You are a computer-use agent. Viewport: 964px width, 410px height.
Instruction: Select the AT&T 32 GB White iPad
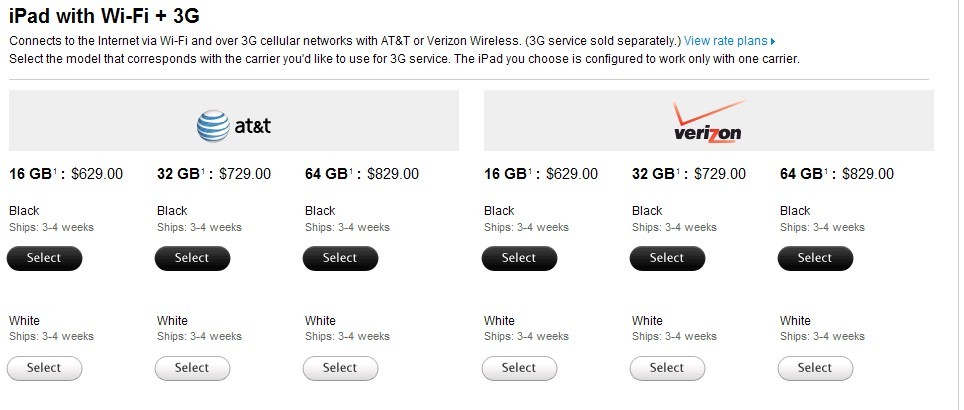coord(192,368)
